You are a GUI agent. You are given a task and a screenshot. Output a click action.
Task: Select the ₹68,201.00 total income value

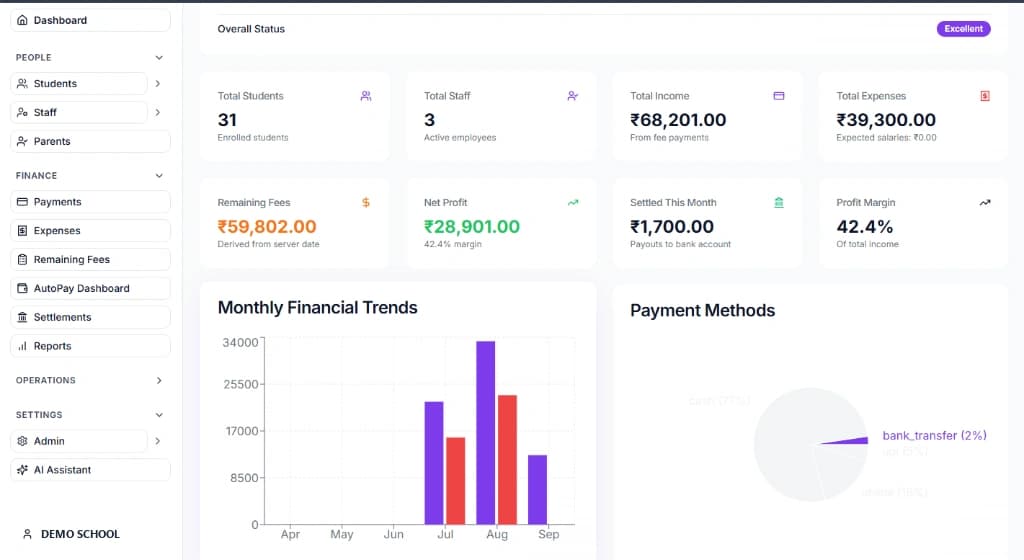pos(678,120)
